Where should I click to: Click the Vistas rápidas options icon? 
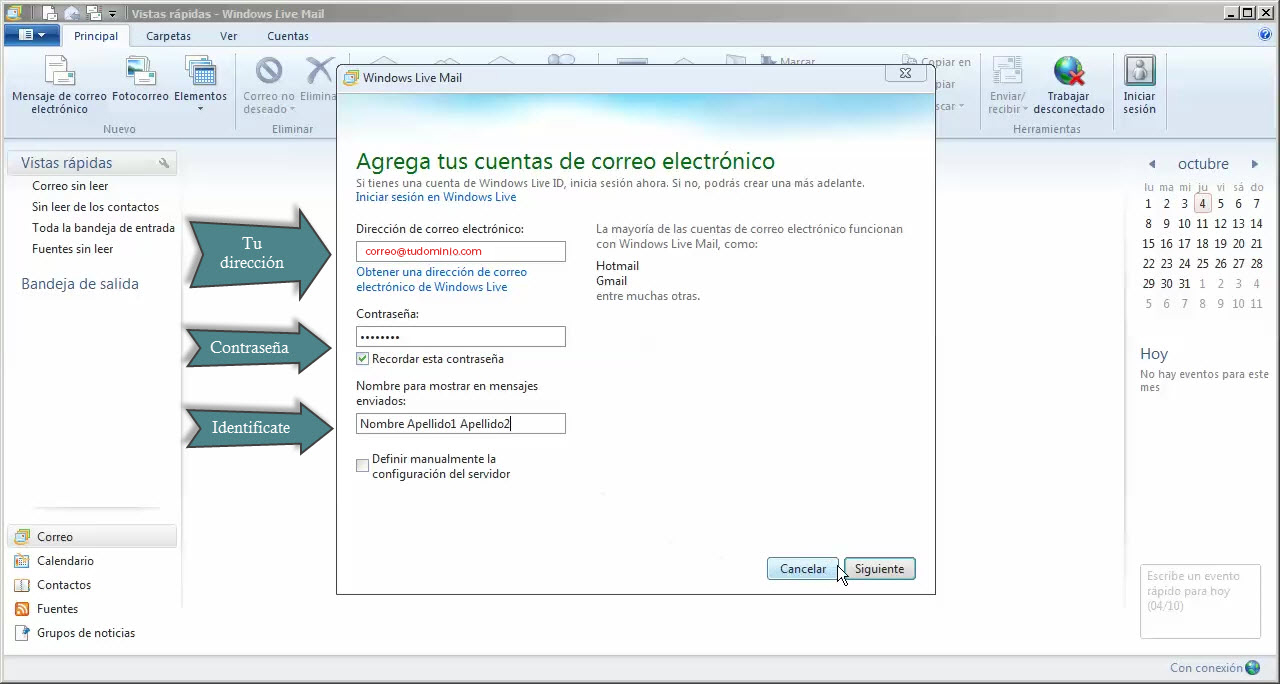164,163
